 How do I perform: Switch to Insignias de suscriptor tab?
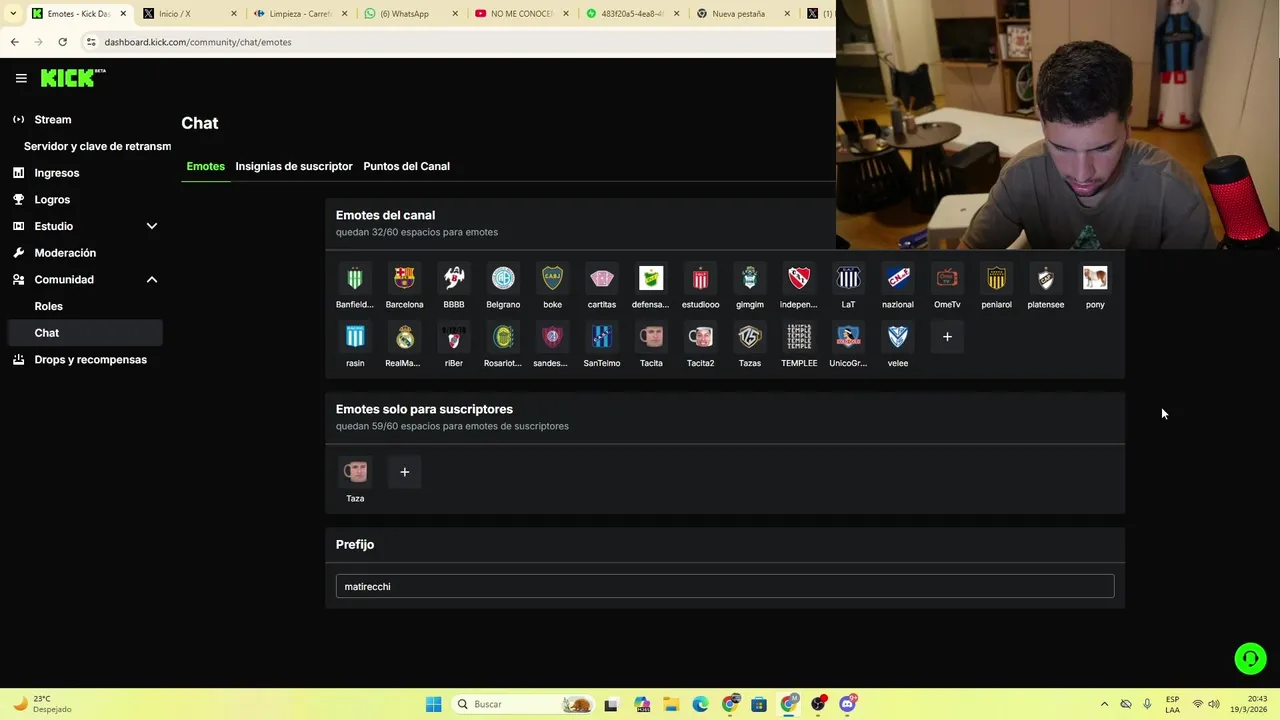point(294,166)
